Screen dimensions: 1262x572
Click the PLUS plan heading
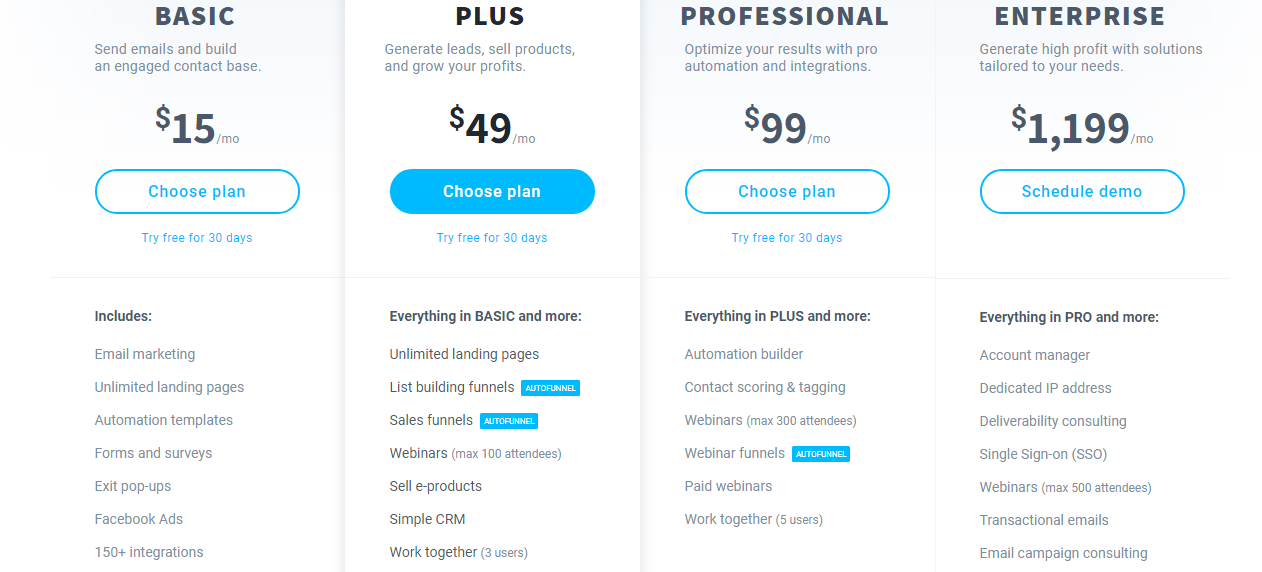pos(490,16)
